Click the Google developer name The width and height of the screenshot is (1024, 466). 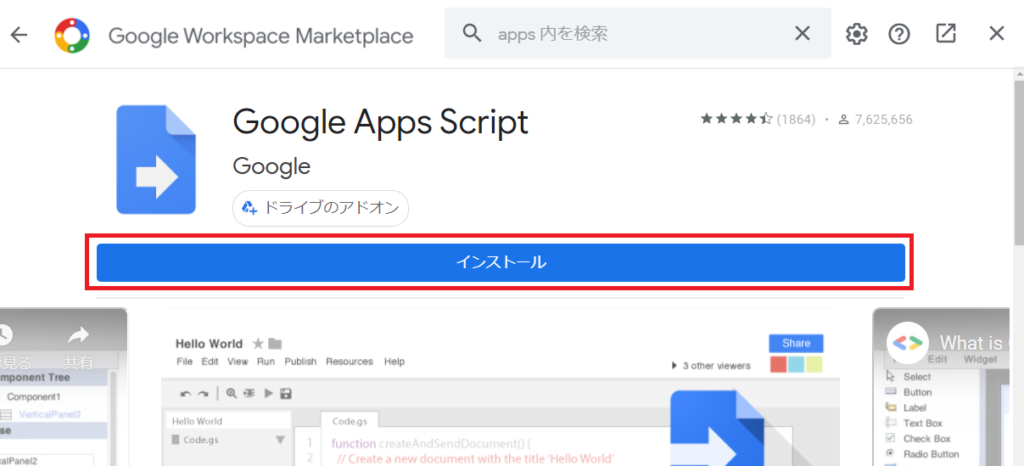[x=271, y=166]
